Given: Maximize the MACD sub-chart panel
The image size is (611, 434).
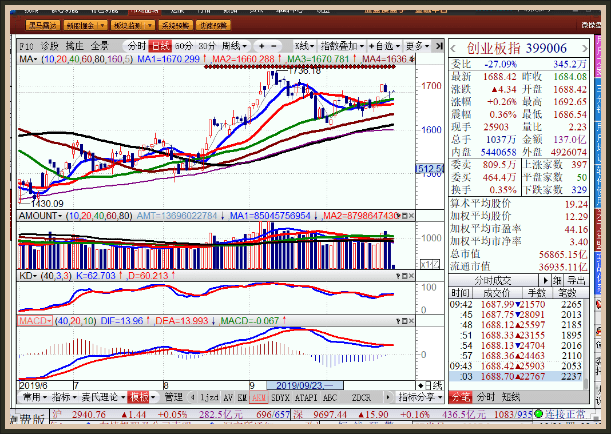Looking at the screenshot, I should coord(404,321).
